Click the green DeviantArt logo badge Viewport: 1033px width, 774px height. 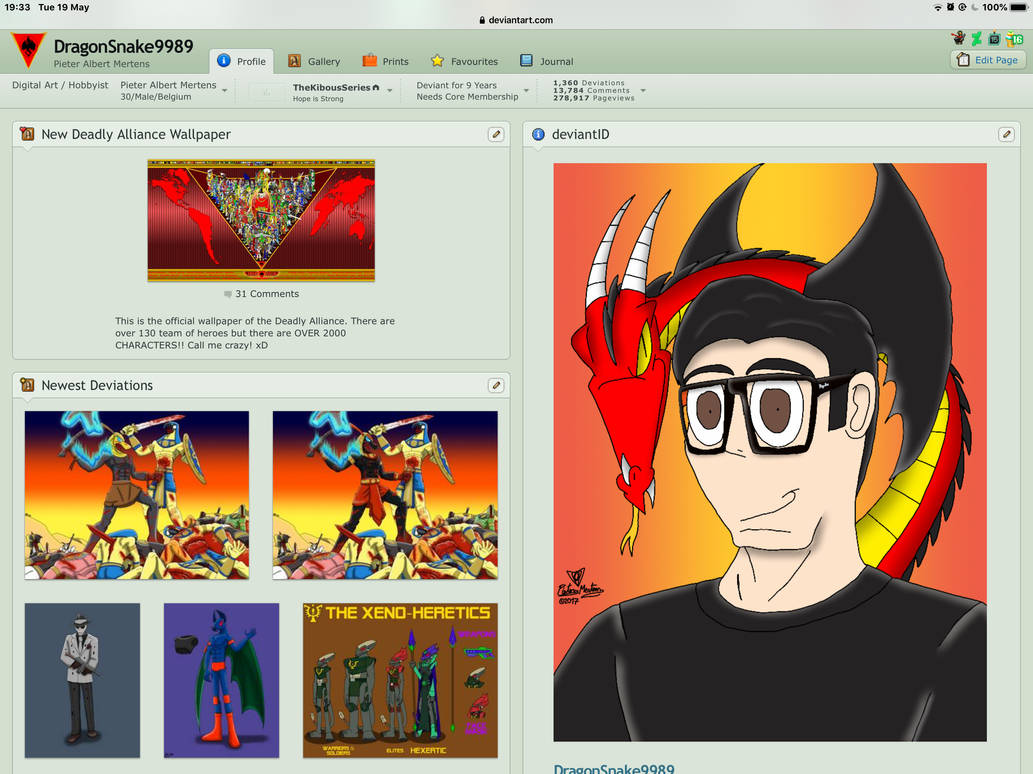point(976,39)
